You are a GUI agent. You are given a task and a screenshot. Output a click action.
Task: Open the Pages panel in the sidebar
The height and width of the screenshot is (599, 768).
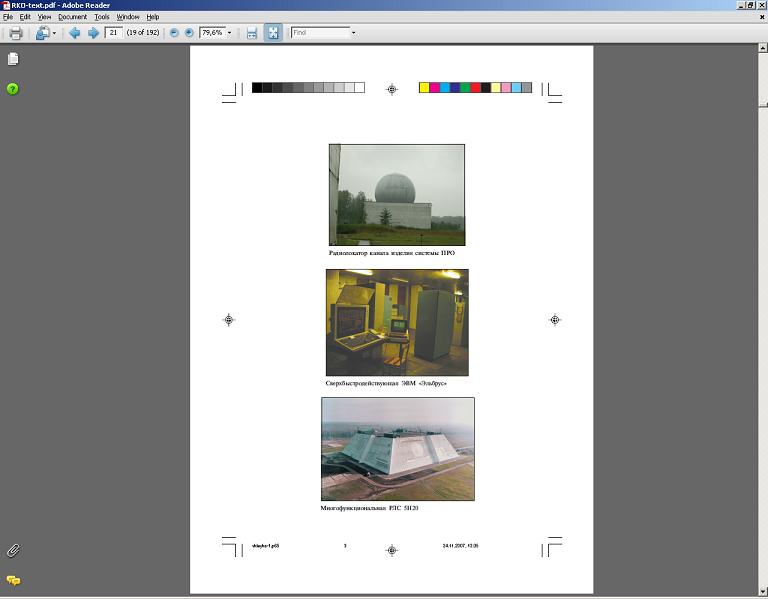pyautogui.click(x=13, y=60)
